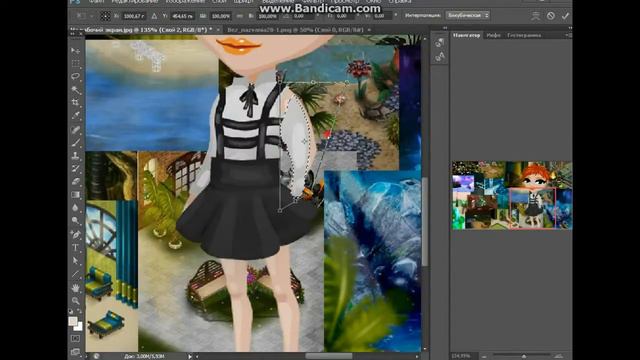Open the status bar info arrow menu

[190, 356]
